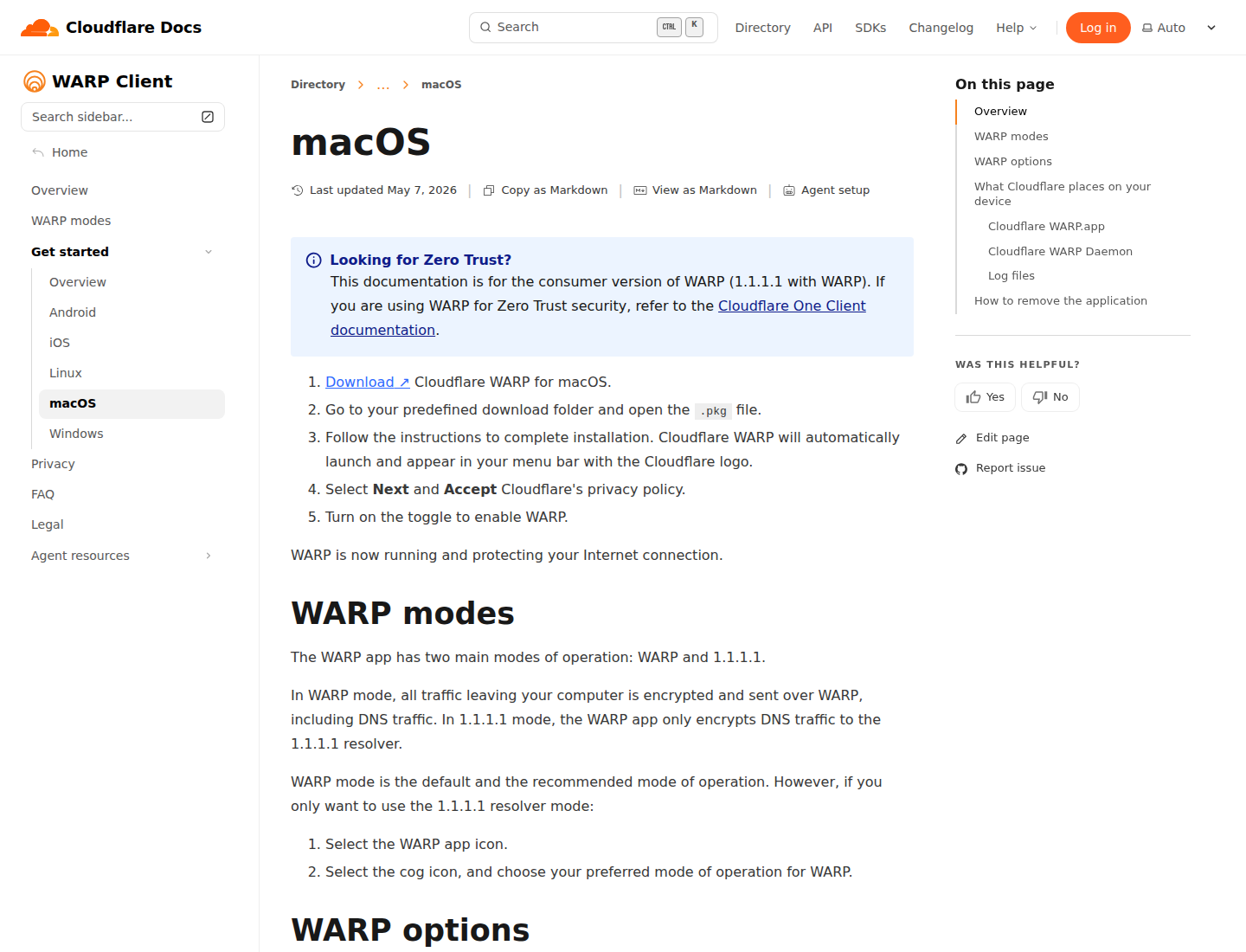Open Legal in the sidebar
This screenshot has width=1246, height=952.
123,524
